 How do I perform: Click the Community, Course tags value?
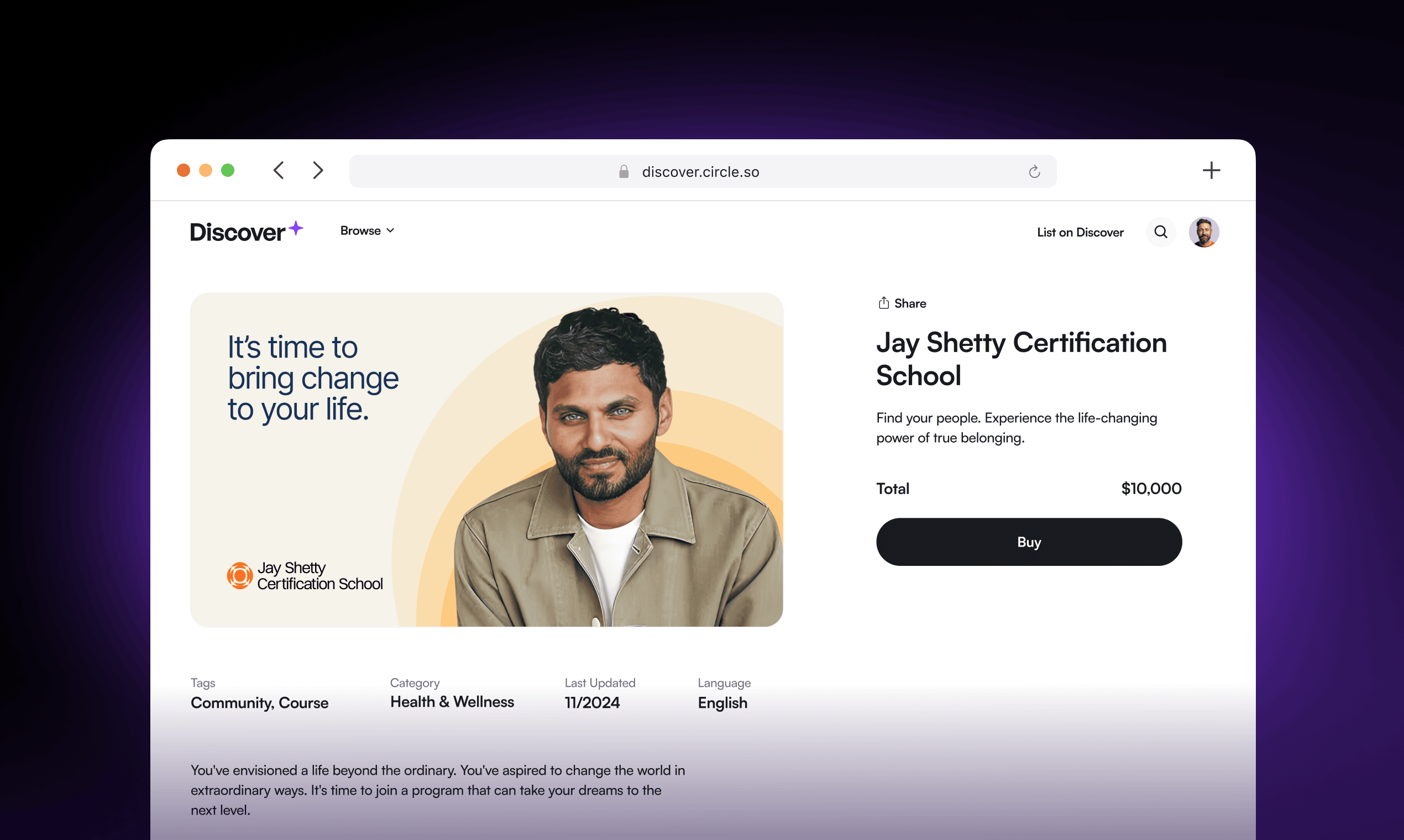[259, 703]
